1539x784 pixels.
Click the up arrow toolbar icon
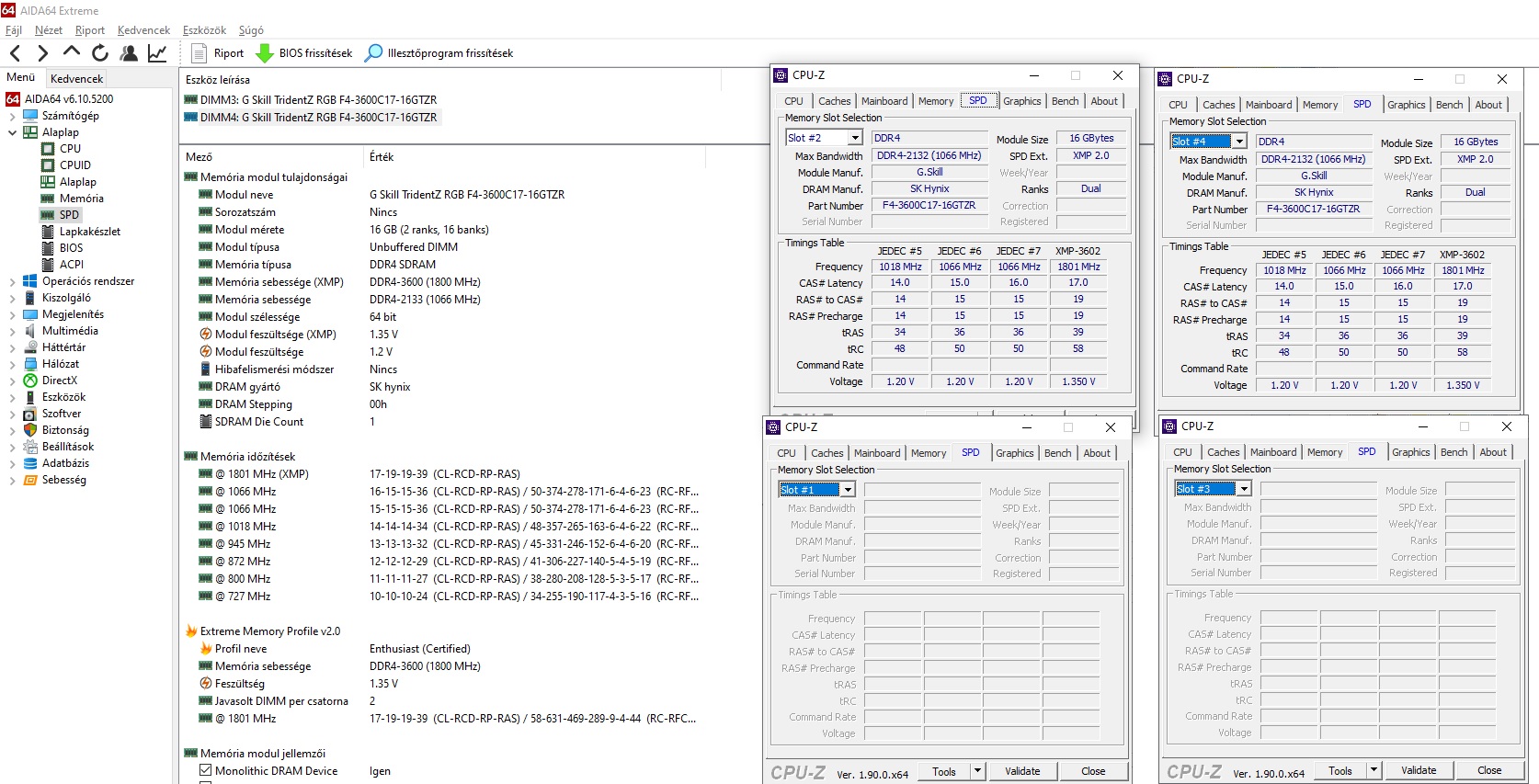tap(72, 52)
